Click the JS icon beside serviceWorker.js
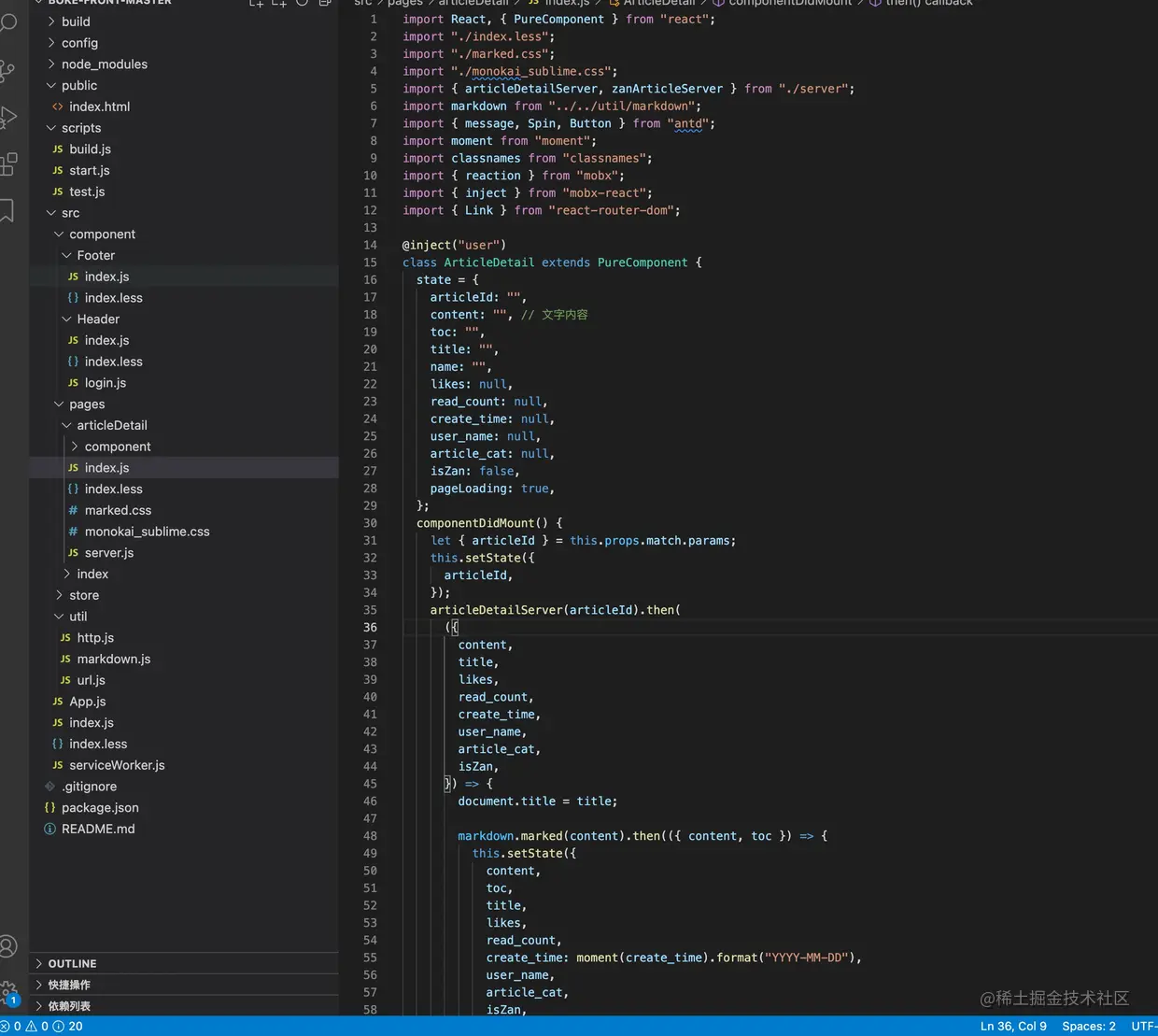 [58, 765]
